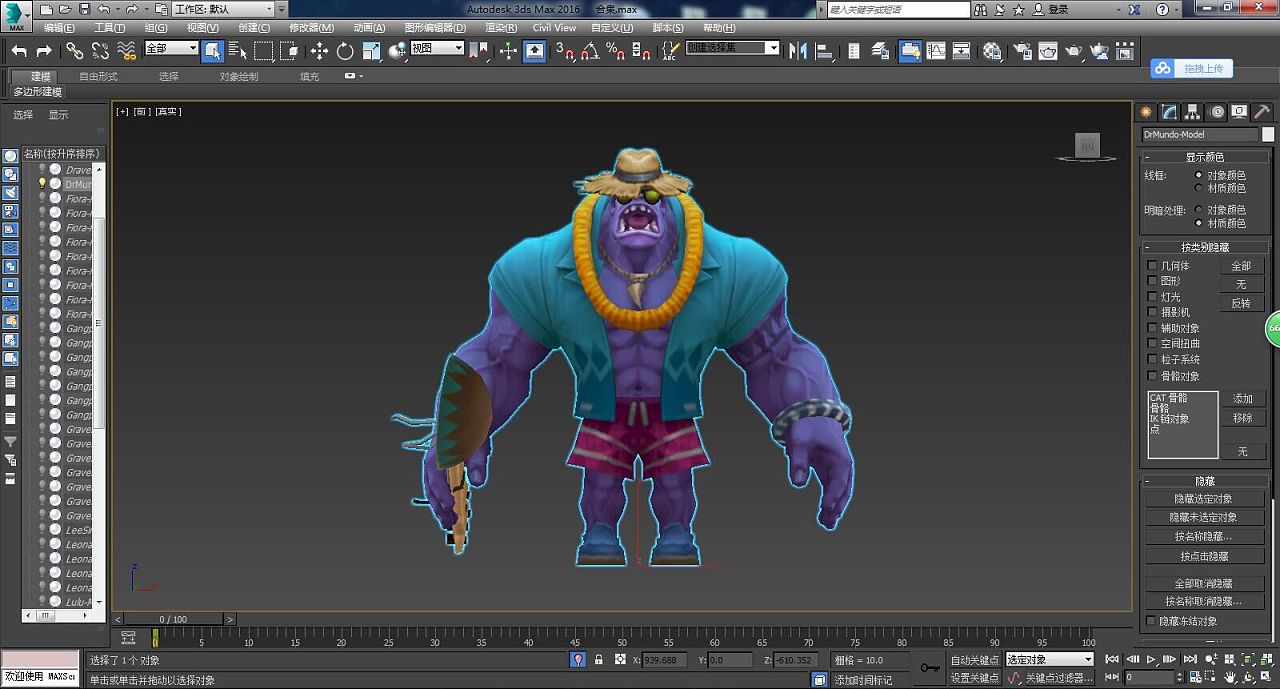Screen dimensions: 1280x689
Task: Collapse the 隐藏 rollout header
Action: [x=1205, y=482]
